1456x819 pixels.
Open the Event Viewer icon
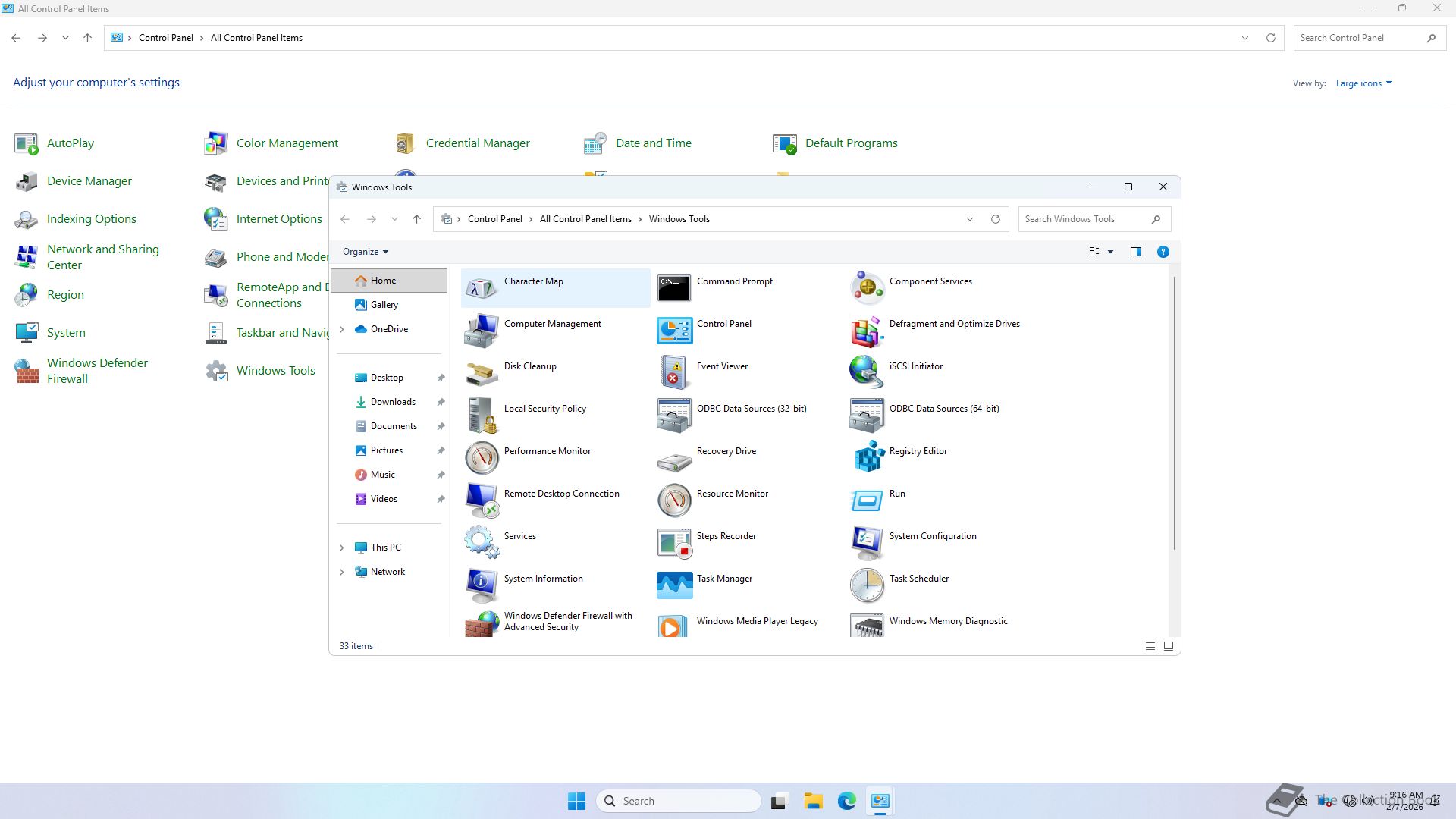coord(674,372)
